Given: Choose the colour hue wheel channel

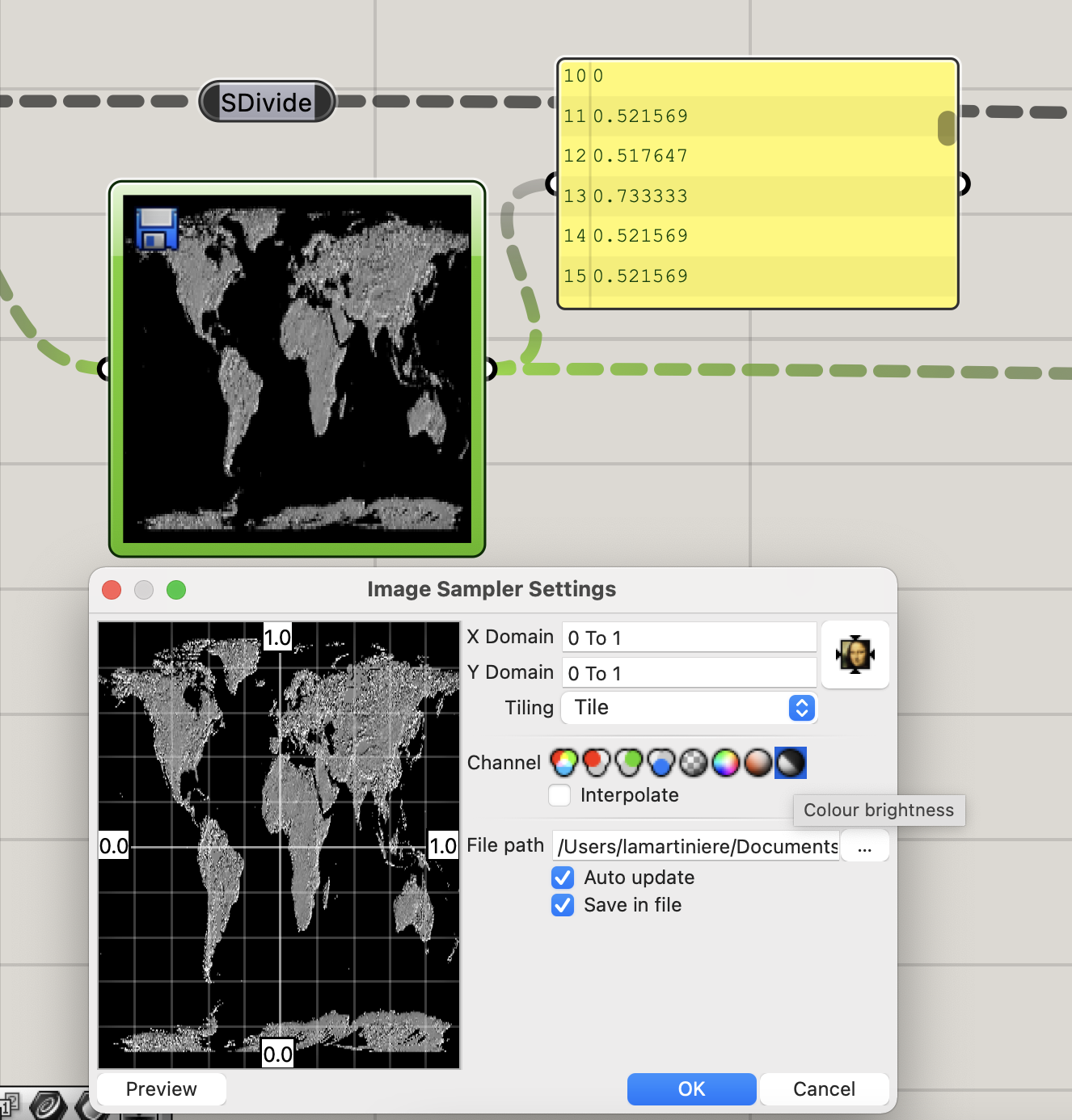Looking at the screenshot, I should click(726, 762).
